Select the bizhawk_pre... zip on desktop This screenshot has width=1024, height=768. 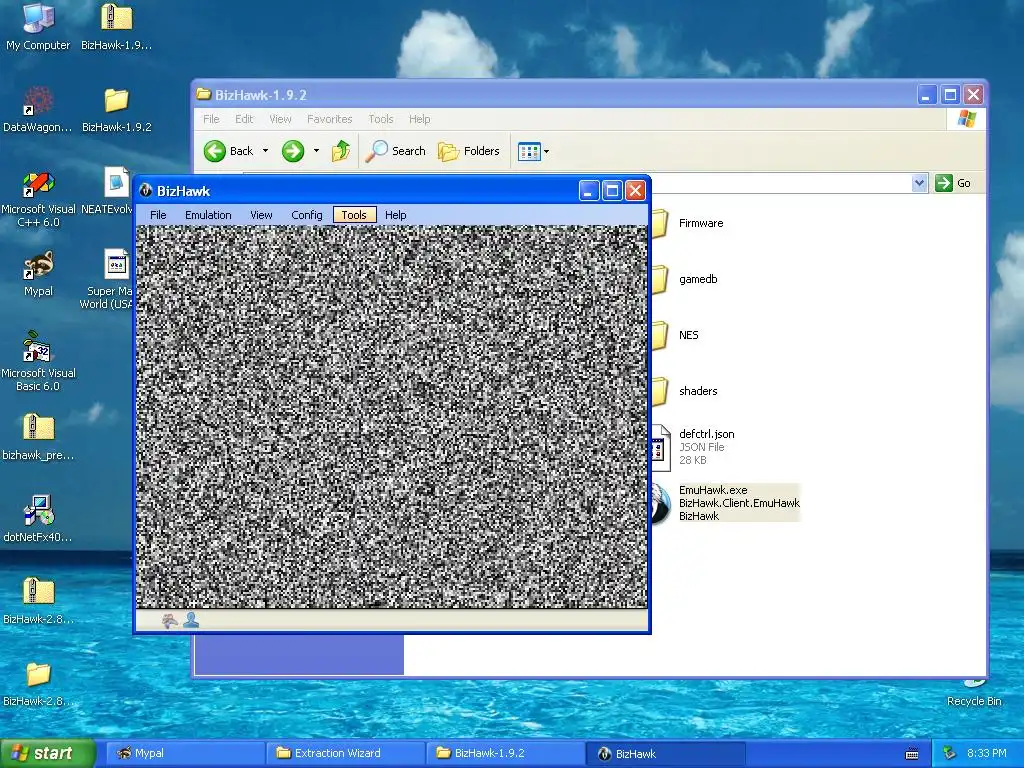(x=38, y=436)
